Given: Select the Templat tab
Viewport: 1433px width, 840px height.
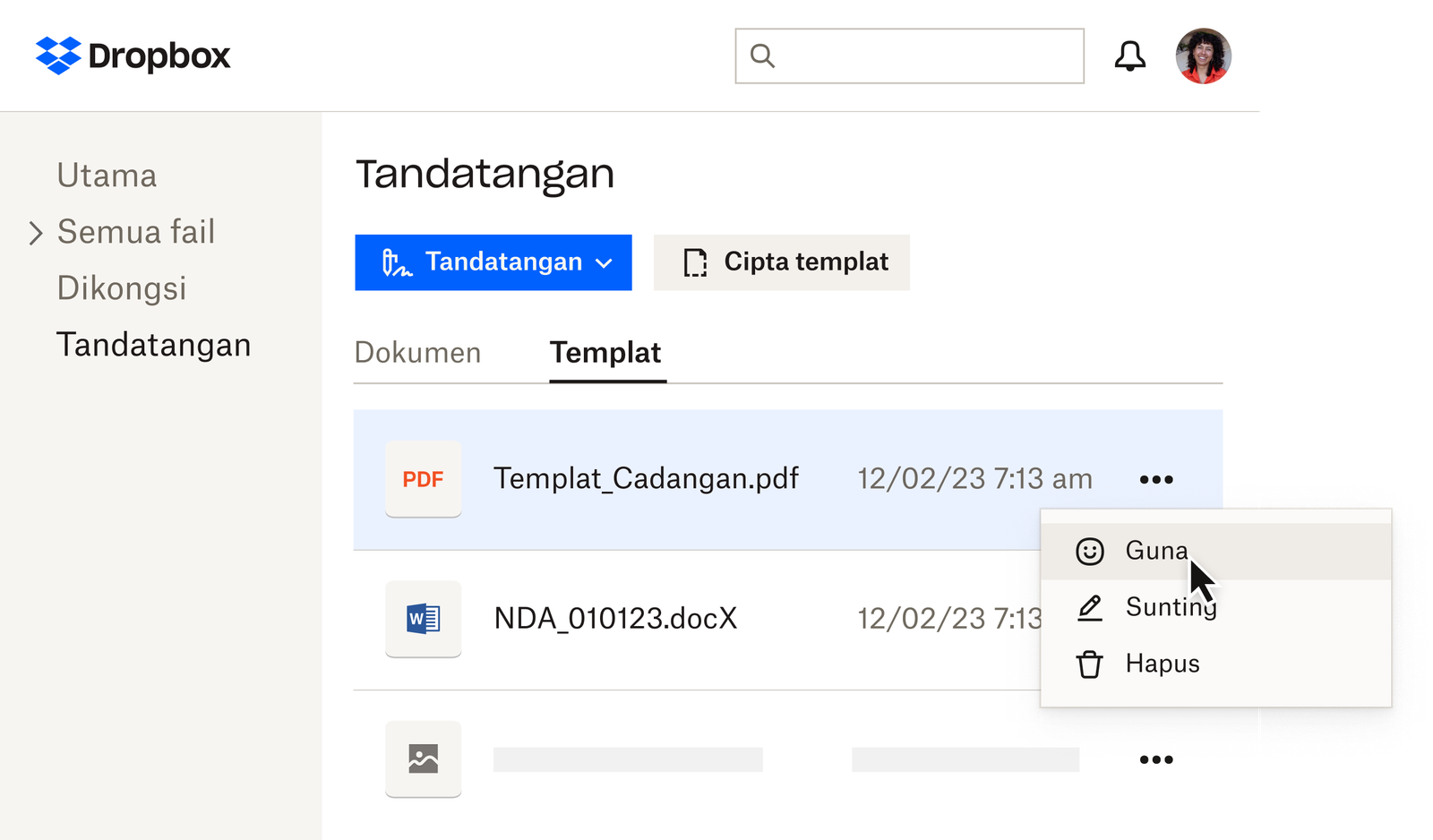Looking at the screenshot, I should pyautogui.click(x=605, y=353).
